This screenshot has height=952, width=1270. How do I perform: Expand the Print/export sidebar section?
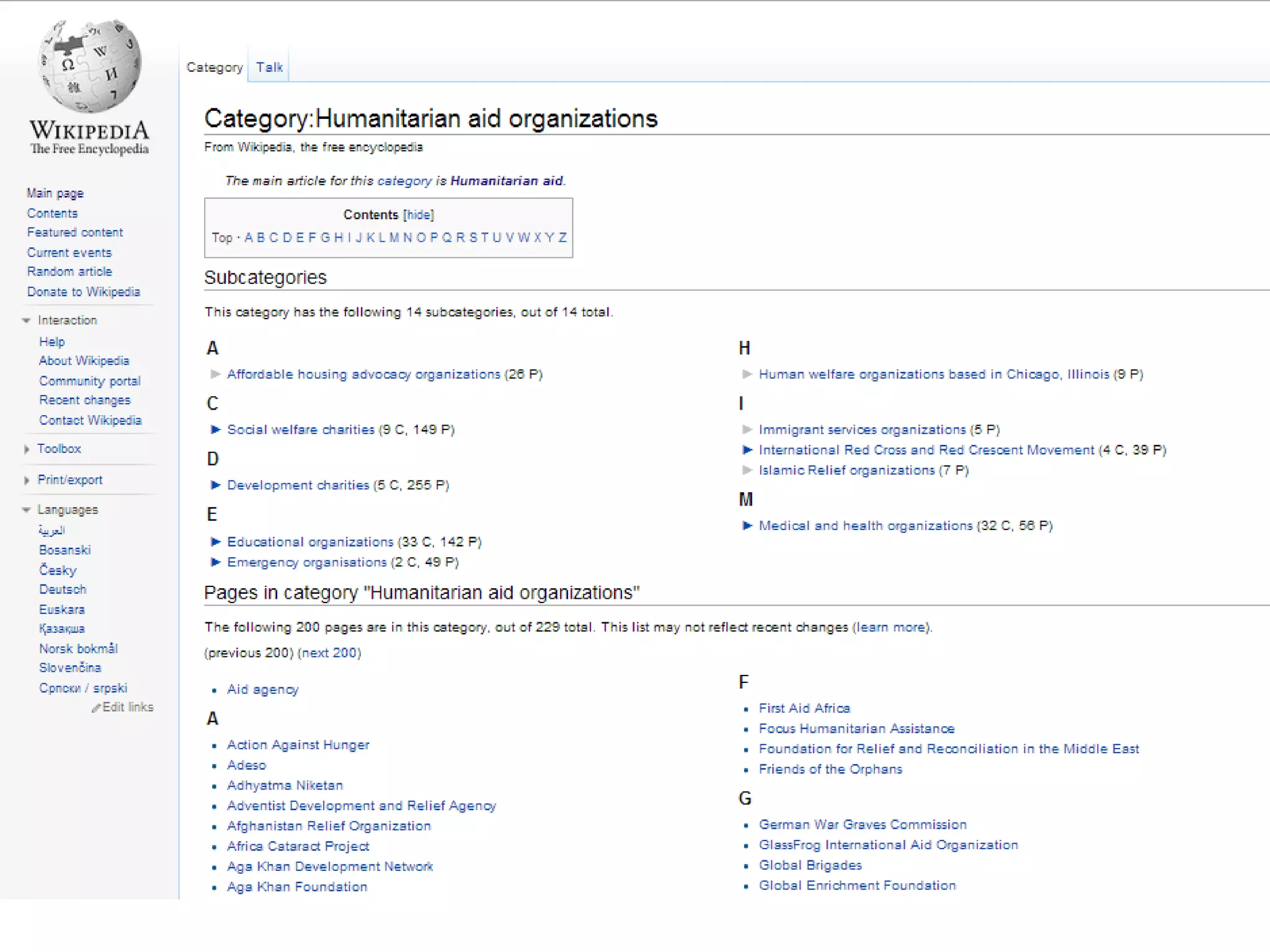26,480
